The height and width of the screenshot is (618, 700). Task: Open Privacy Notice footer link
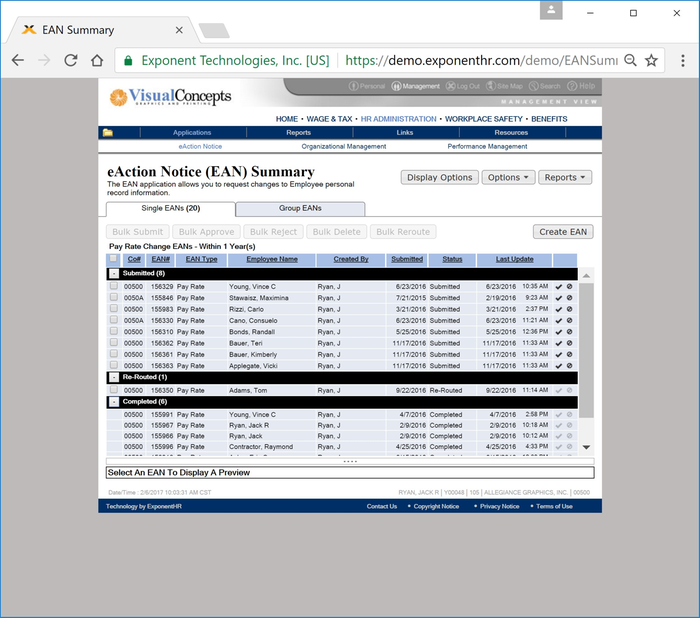(499, 506)
